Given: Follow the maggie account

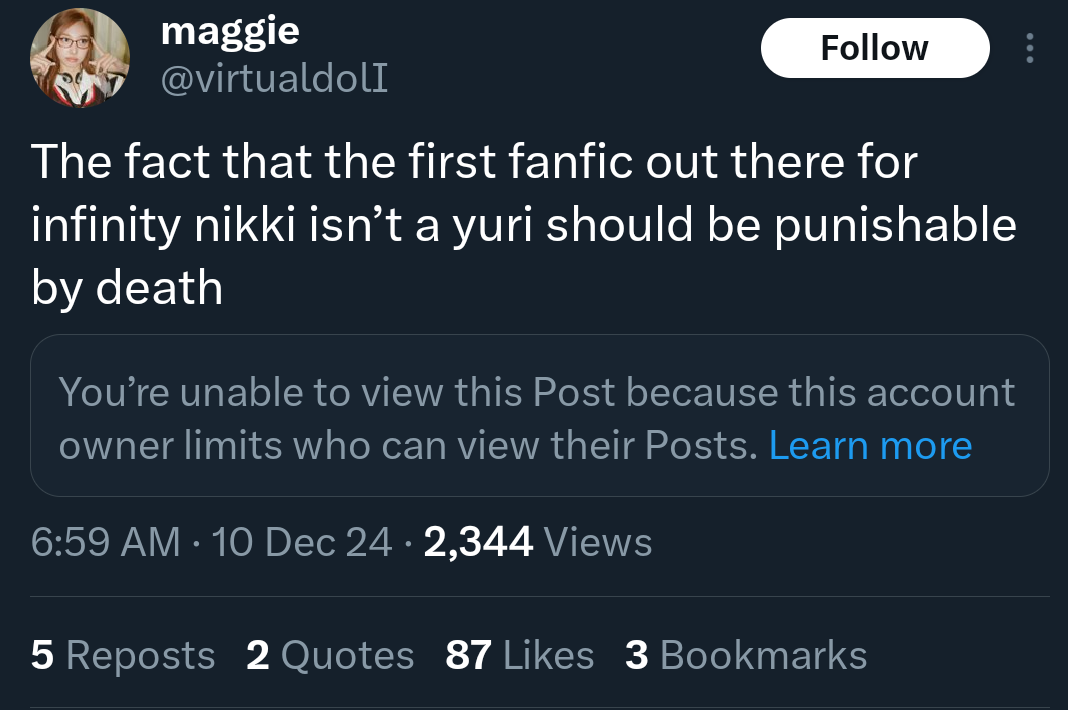Looking at the screenshot, I should [x=874, y=48].
